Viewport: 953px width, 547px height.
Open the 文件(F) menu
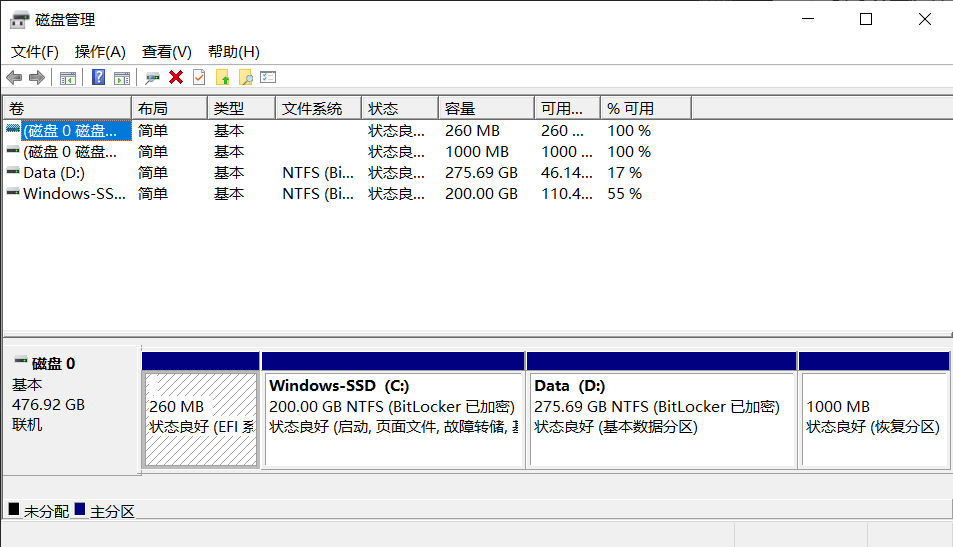[x=35, y=52]
